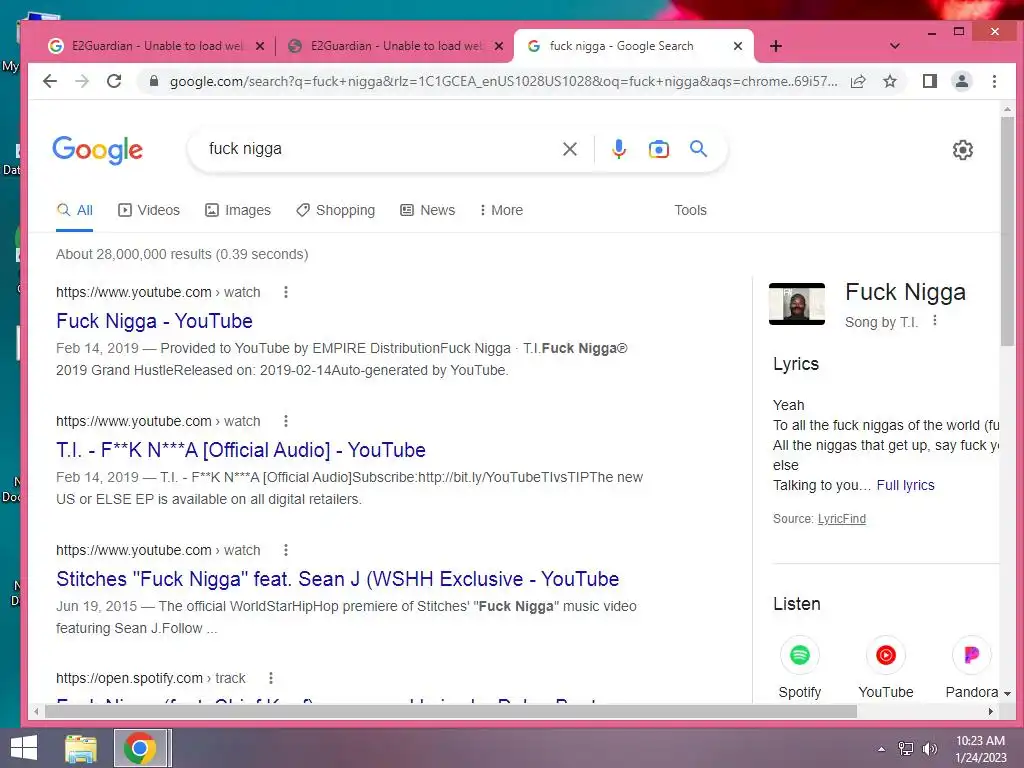Open a new browser tab
This screenshot has width=1024, height=768.
click(775, 46)
